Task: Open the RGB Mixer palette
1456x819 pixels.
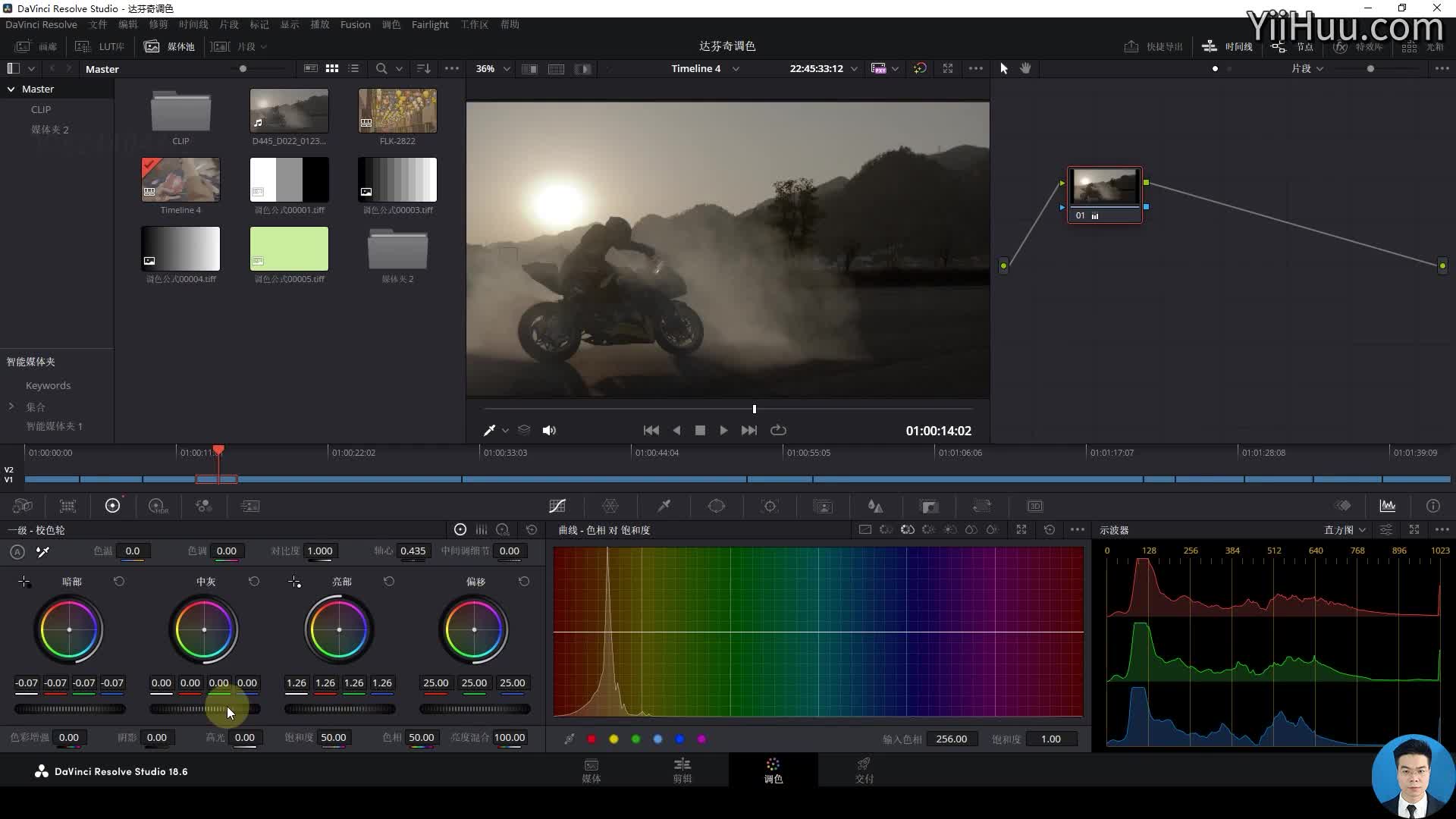Action: [203, 506]
